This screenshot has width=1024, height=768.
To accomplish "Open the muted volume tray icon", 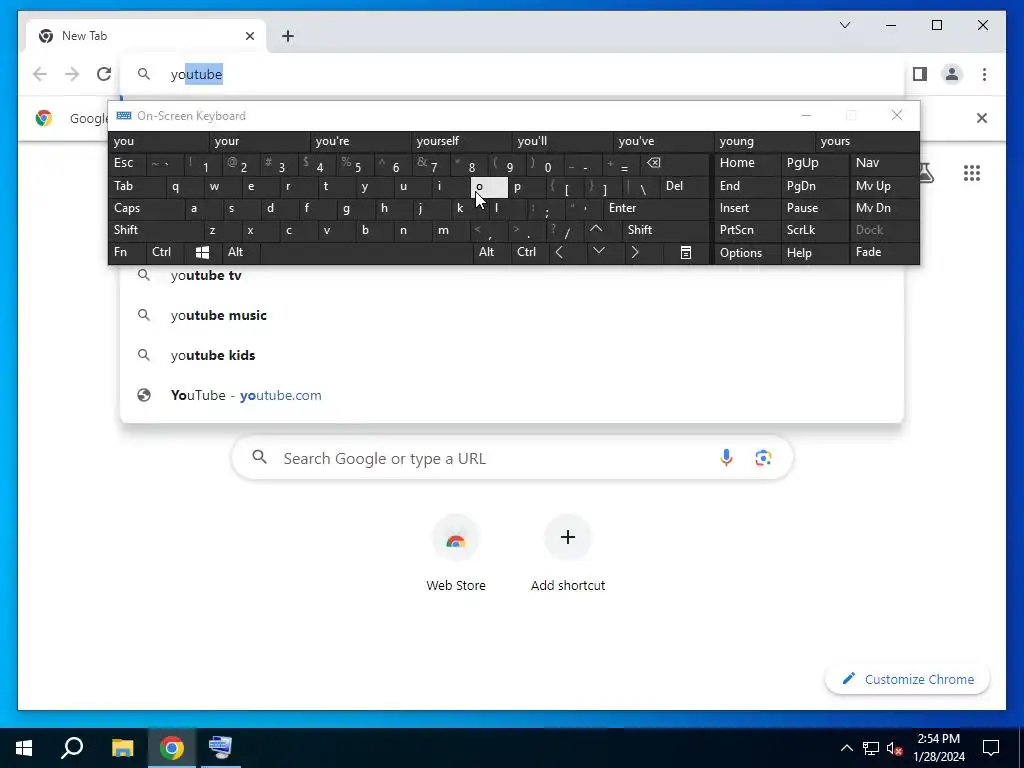I will pyautogui.click(x=894, y=748).
